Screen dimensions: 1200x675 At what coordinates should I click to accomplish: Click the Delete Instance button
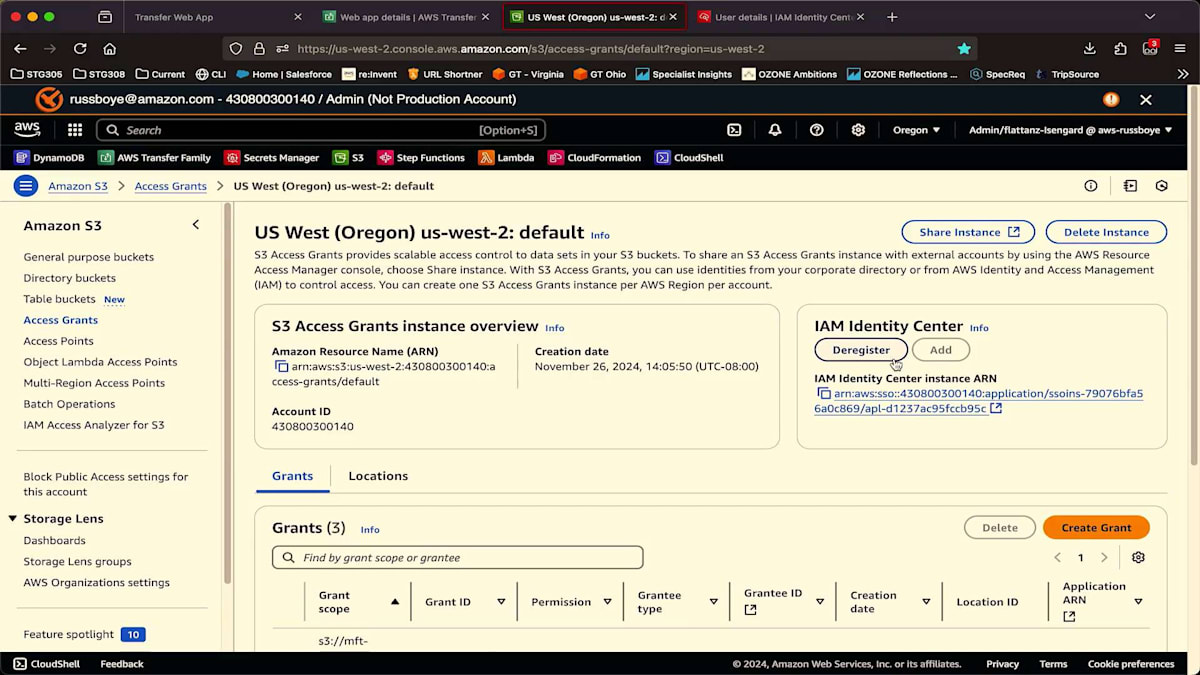[x=1106, y=232]
